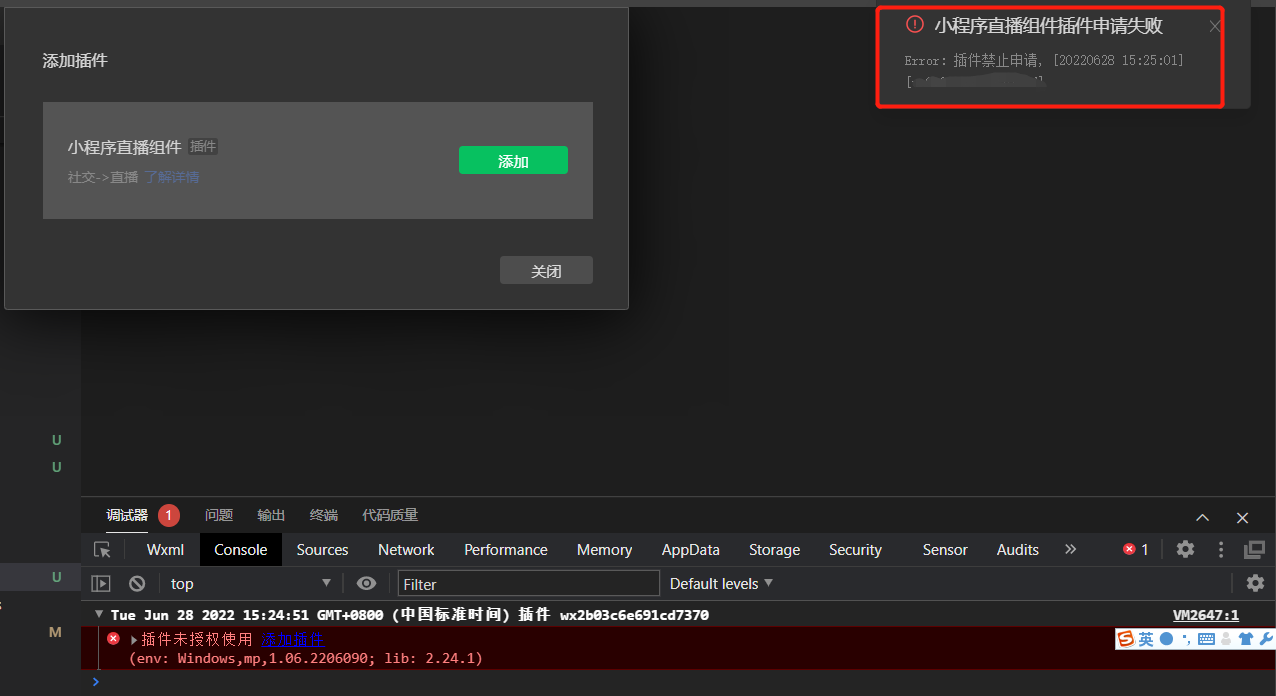This screenshot has height=696, width=1276.
Task: Toggle Sogou English/Chinese mode button
Action: [1146, 639]
